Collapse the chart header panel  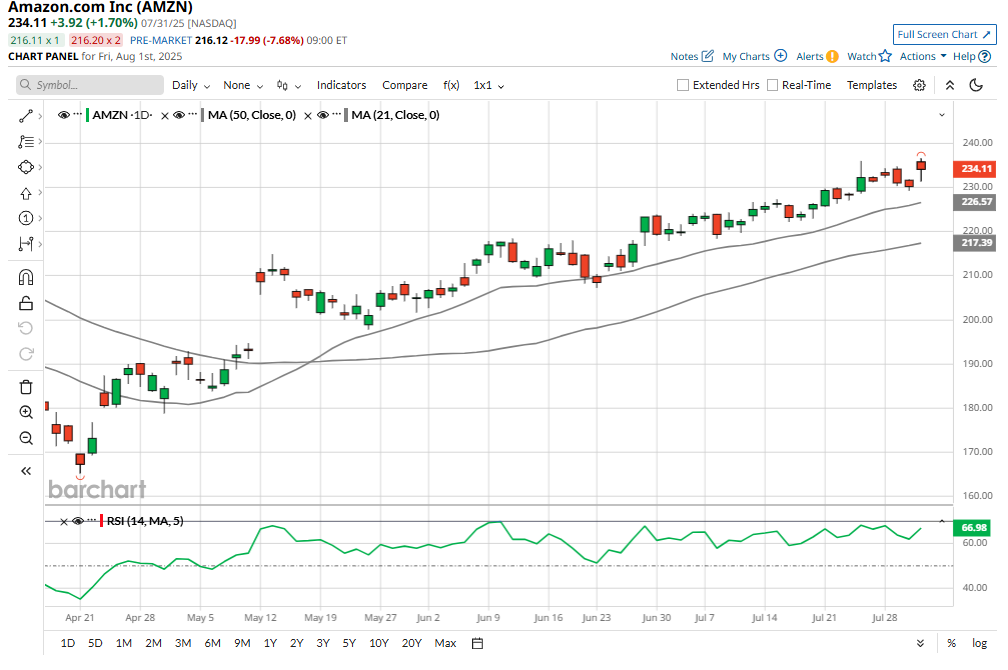(x=950, y=85)
